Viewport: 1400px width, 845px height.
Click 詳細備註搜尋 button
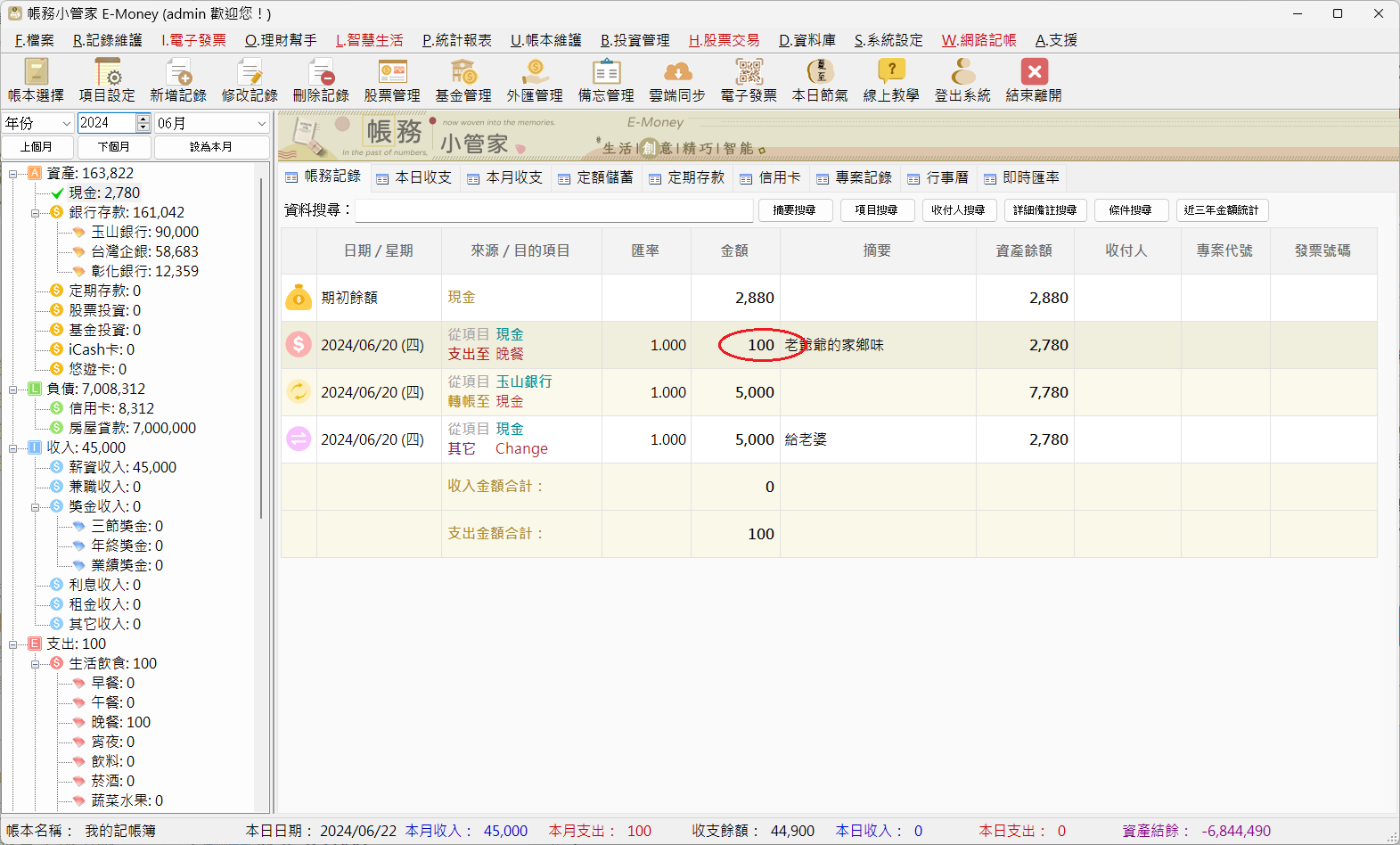pyautogui.click(x=1045, y=210)
